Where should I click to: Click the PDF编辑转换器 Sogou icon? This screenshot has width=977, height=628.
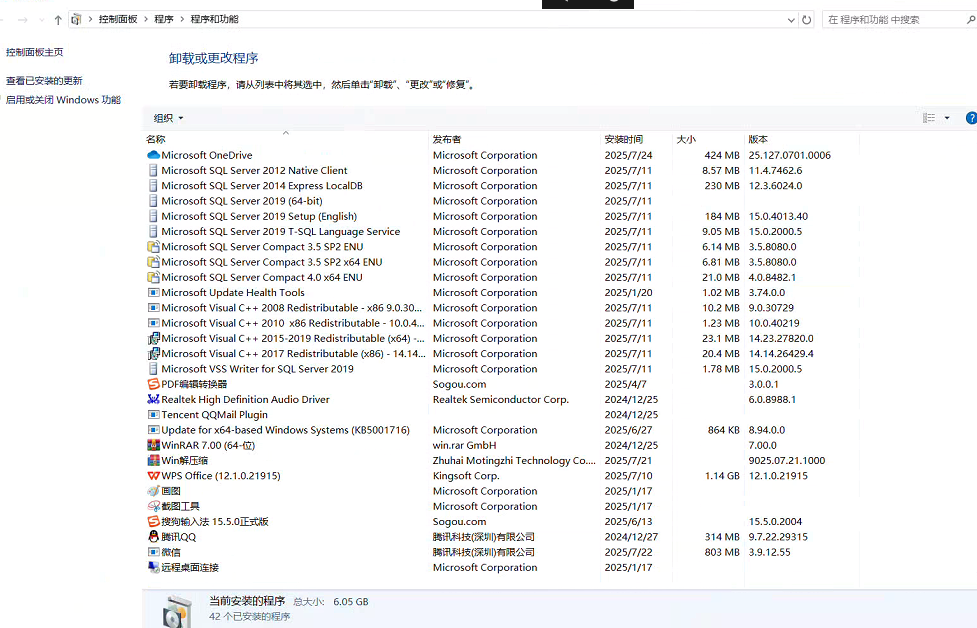click(153, 384)
